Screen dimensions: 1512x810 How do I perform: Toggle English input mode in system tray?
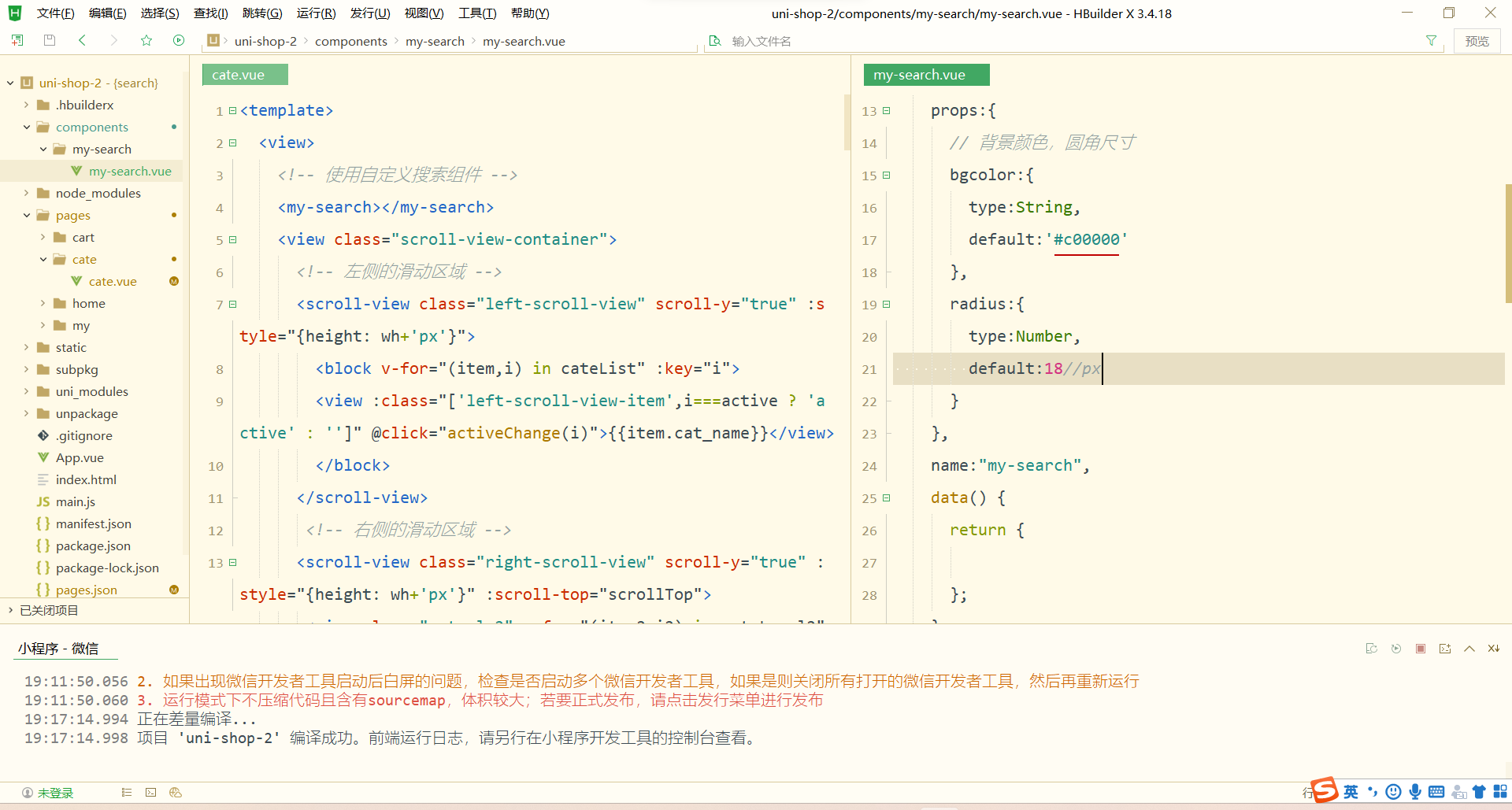click(1350, 791)
